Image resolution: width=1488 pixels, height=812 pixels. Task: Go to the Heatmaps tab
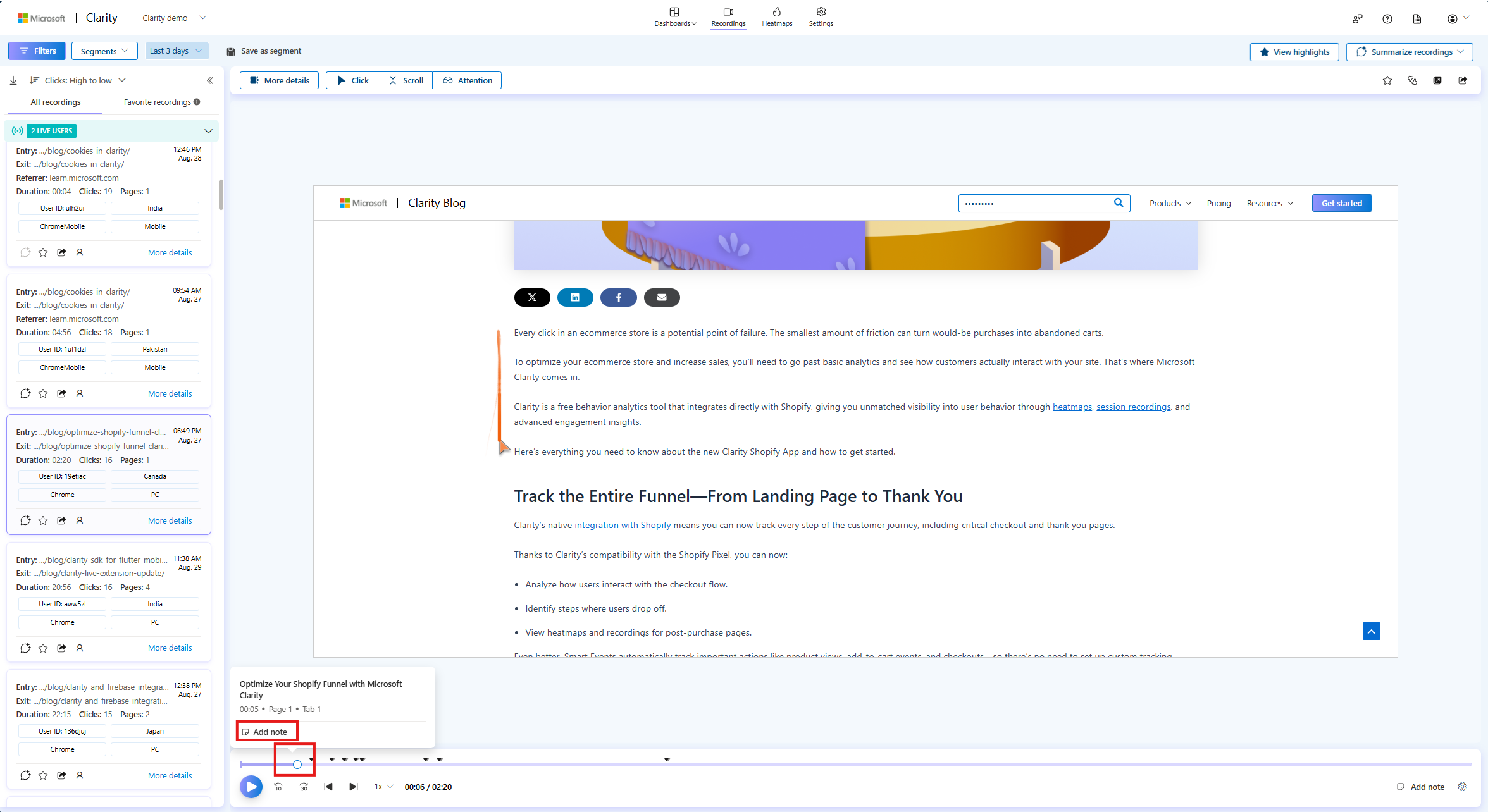(x=777, y=17)
